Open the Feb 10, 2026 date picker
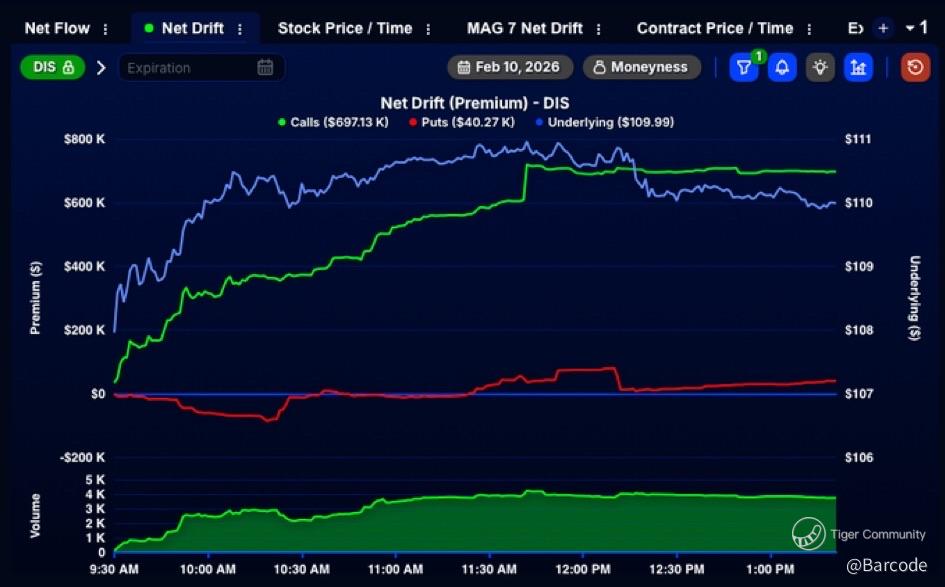This screenshot has width=945, height=587. coord(509,67)
